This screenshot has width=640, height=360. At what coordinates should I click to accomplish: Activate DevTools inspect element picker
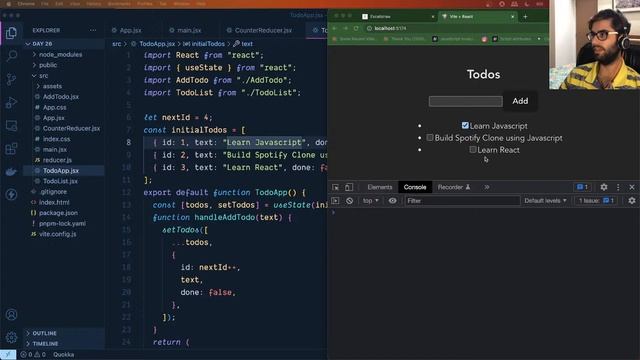point(336,187)
